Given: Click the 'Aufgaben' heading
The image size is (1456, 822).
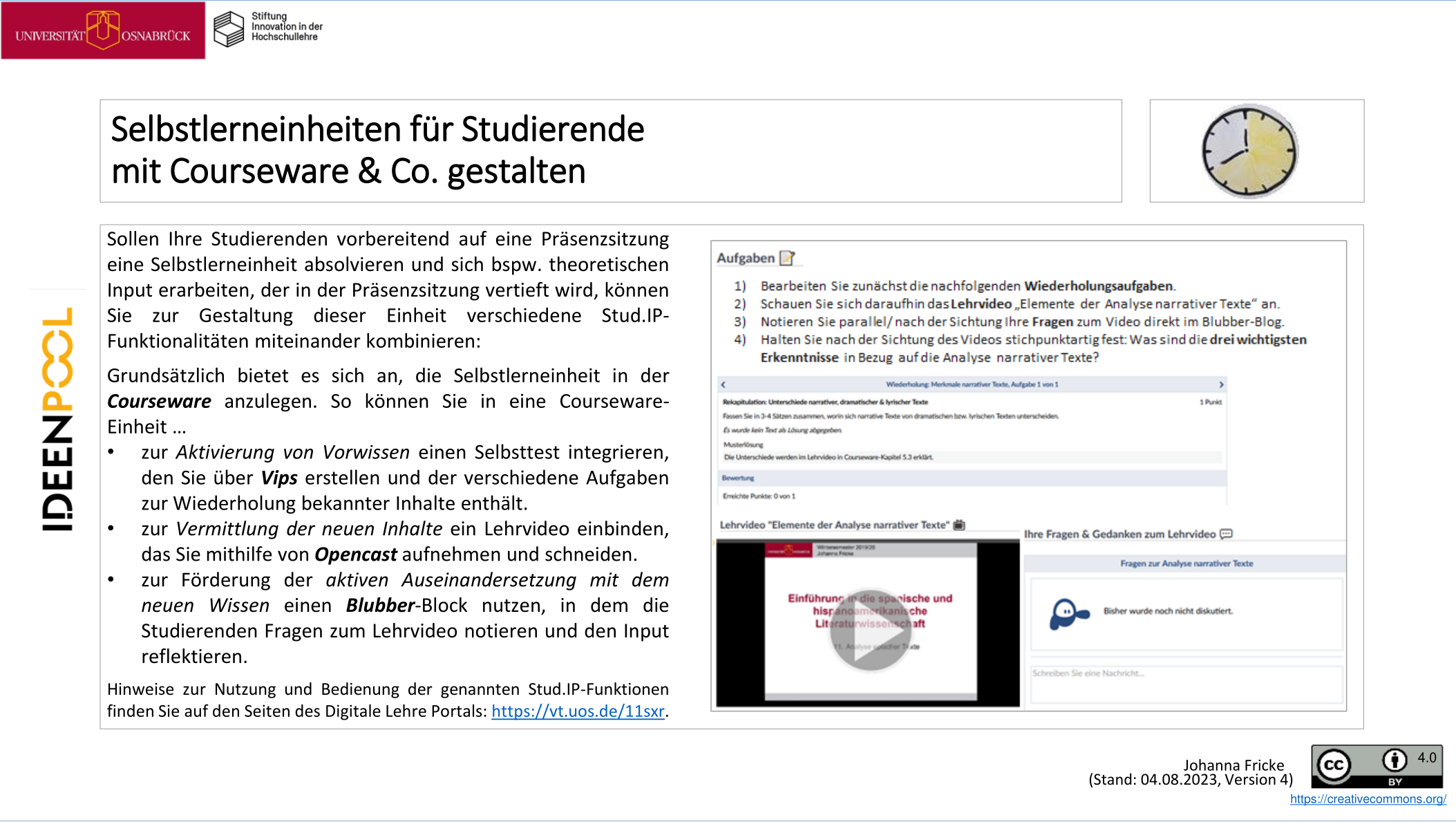Looking at the screenshot, I should tap(746, 258).
